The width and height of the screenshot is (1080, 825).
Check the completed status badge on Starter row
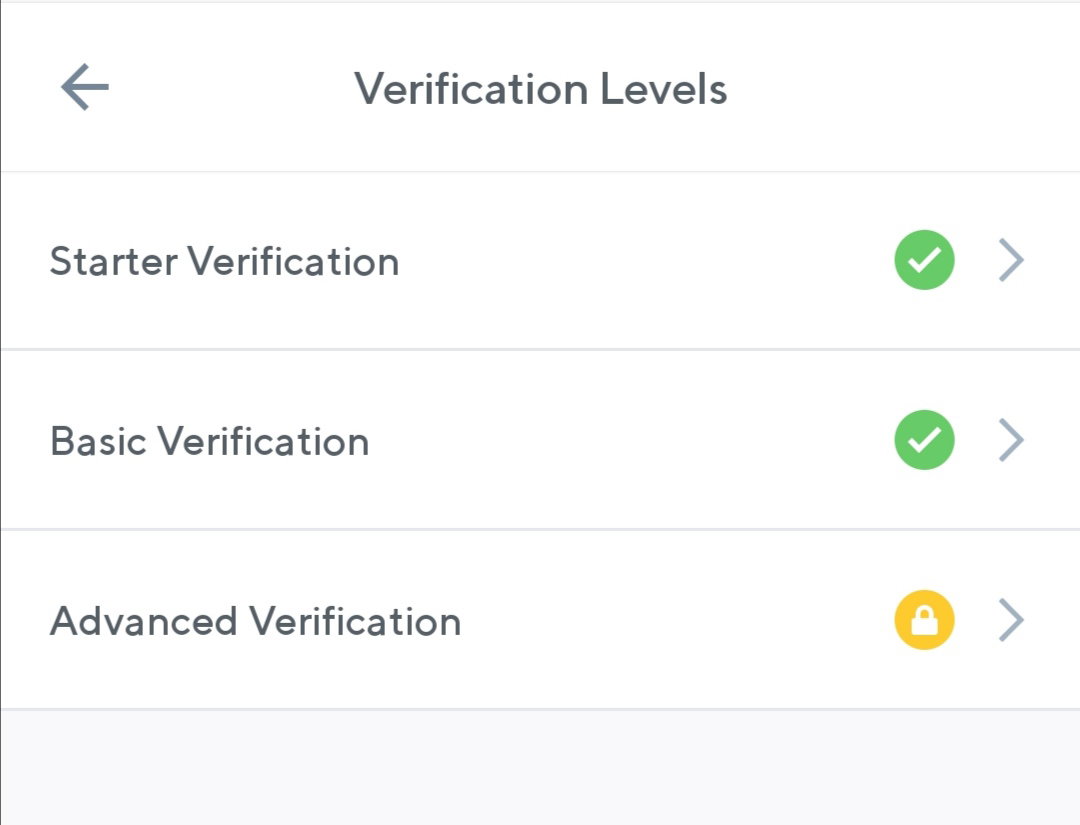tap(924, 260)
